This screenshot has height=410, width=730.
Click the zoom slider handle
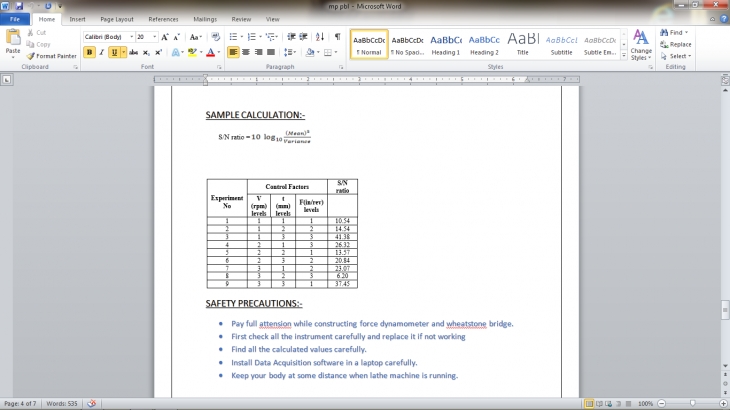click(693, 403)
